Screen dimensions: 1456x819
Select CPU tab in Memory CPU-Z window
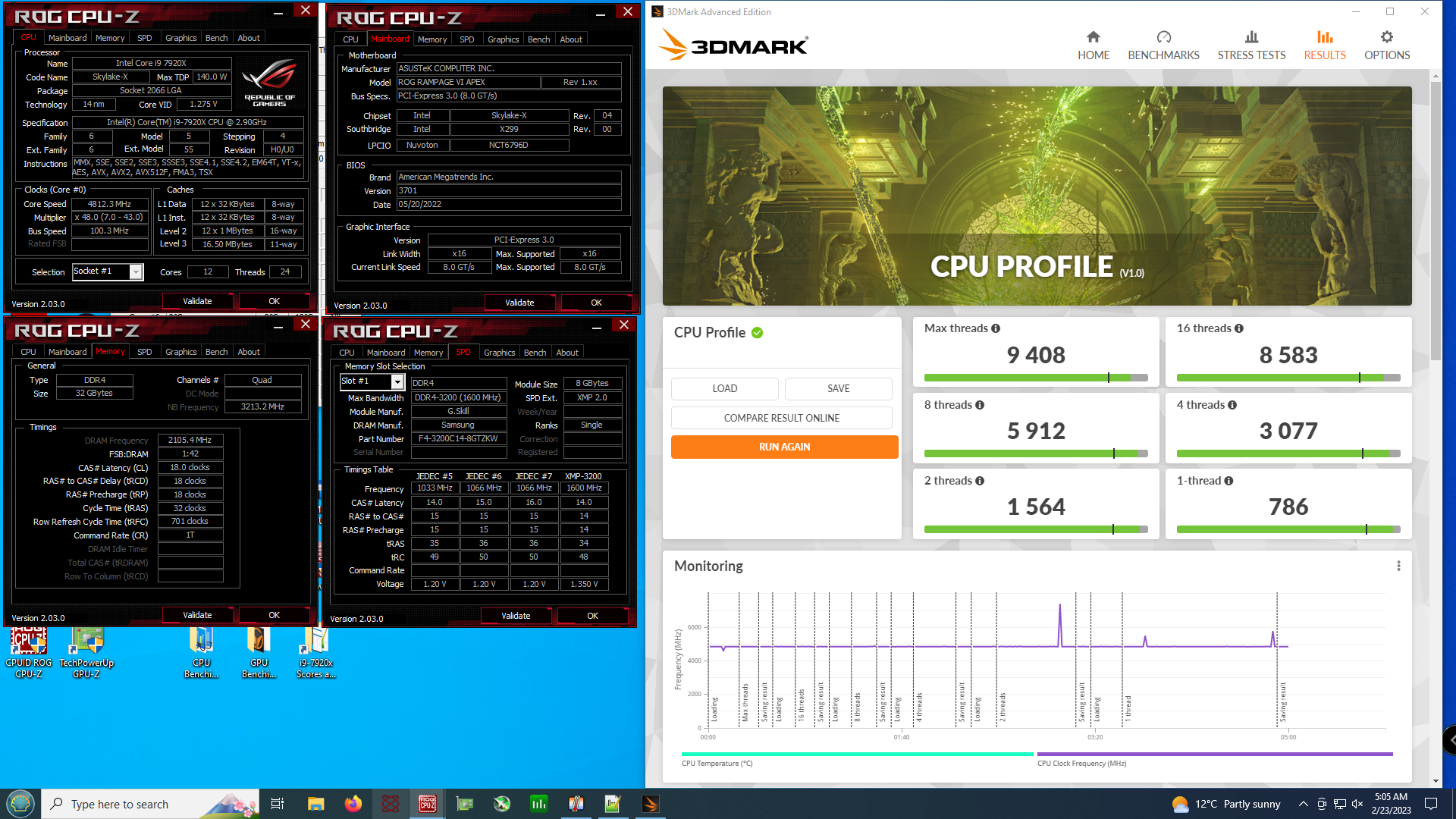coord(28,352)
